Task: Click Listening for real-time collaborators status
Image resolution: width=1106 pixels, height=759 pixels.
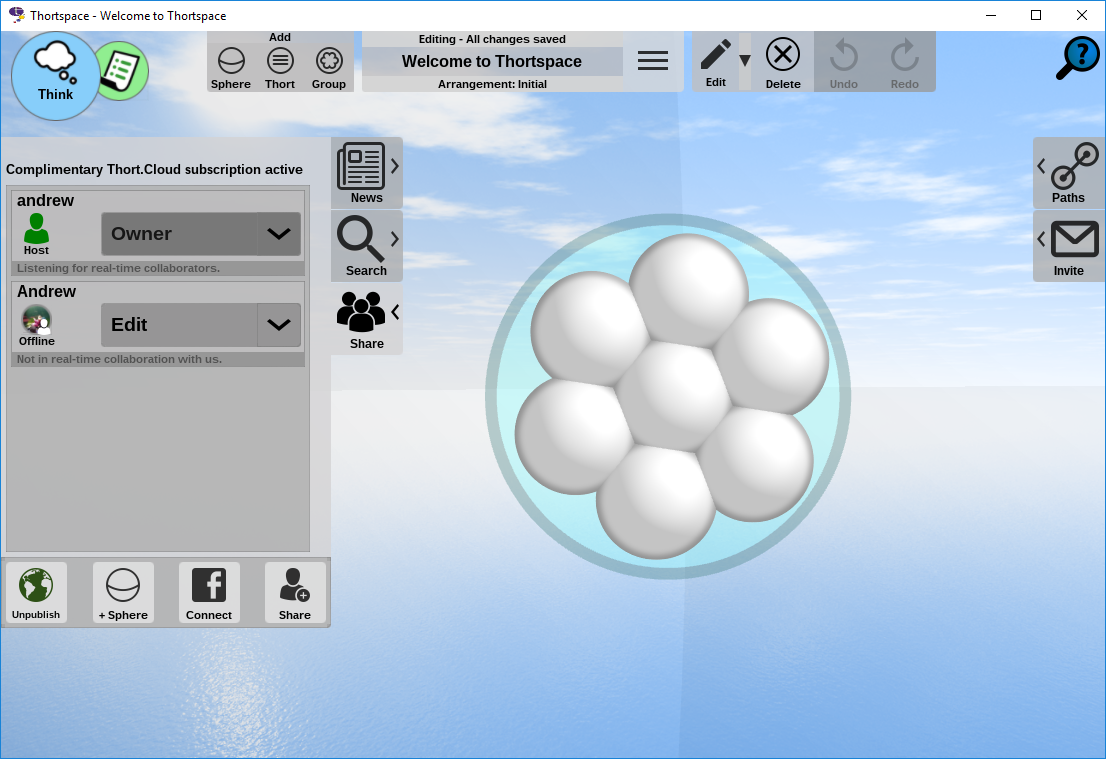Action: pos(118,268)
